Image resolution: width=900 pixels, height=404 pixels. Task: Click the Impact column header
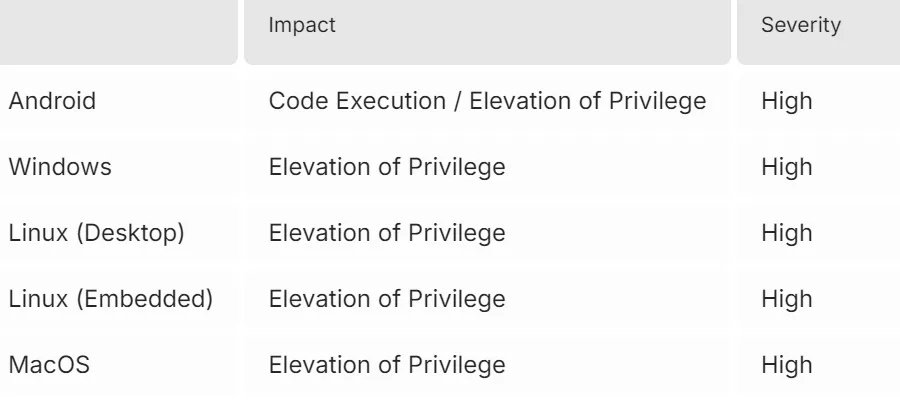click(302, 27)
